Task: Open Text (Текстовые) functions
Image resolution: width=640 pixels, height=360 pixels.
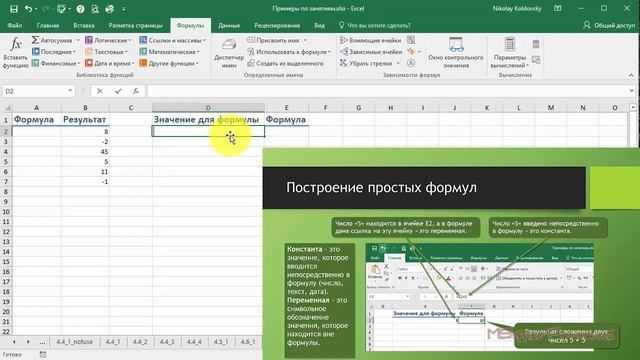Action: (x=106, y=52)
